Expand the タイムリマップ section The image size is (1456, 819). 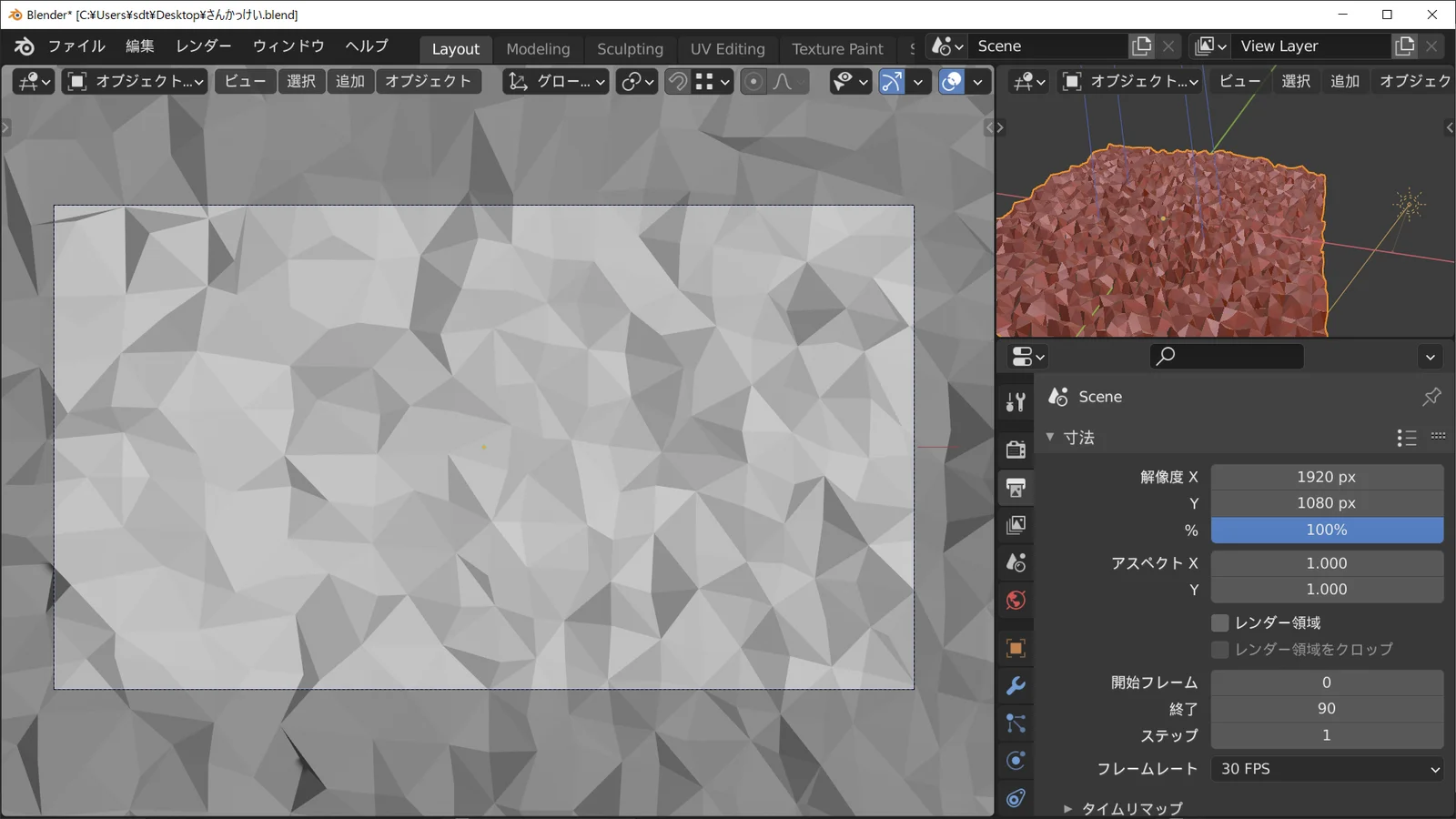point(1128,808)
